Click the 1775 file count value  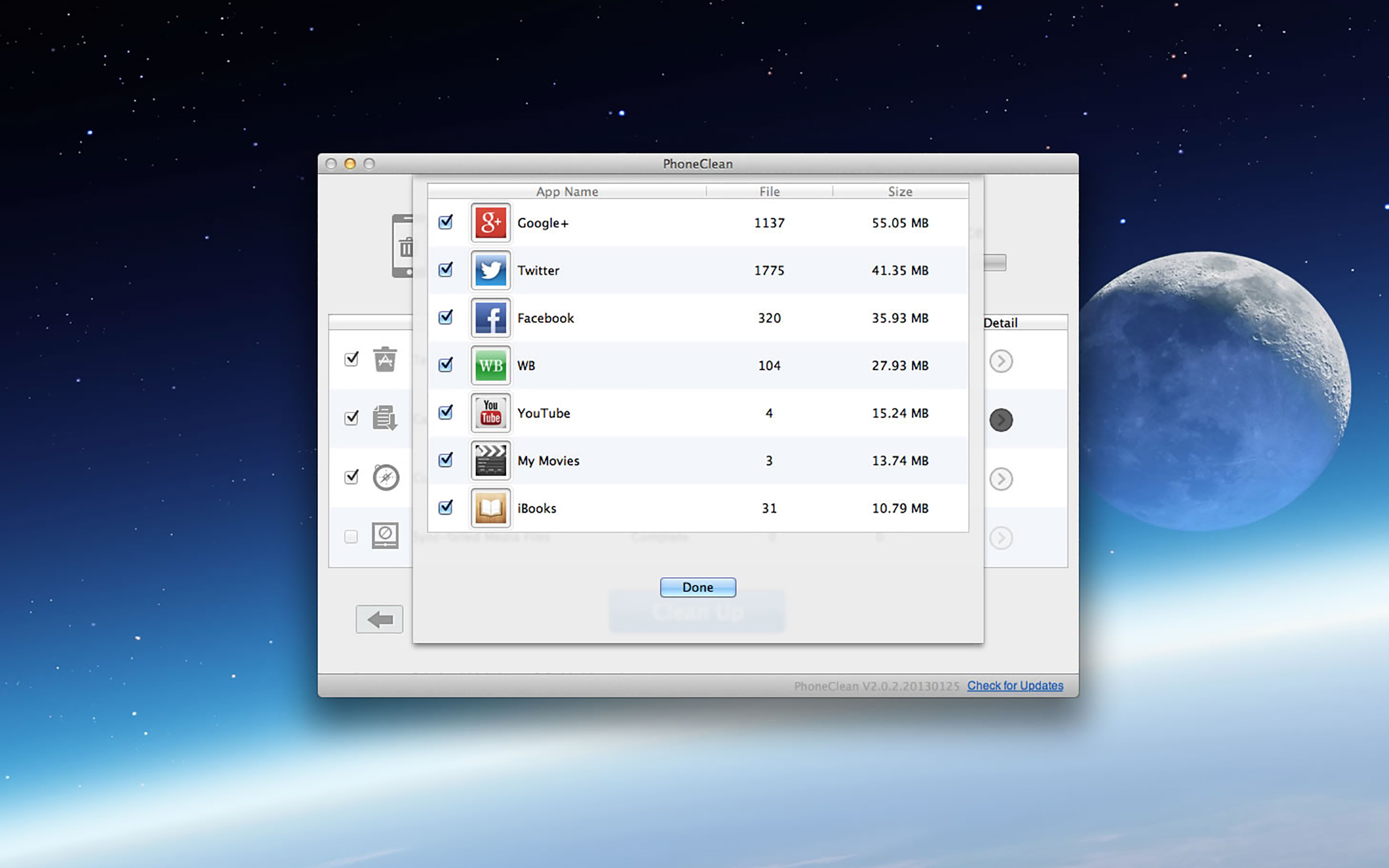(x=769, y=270)
